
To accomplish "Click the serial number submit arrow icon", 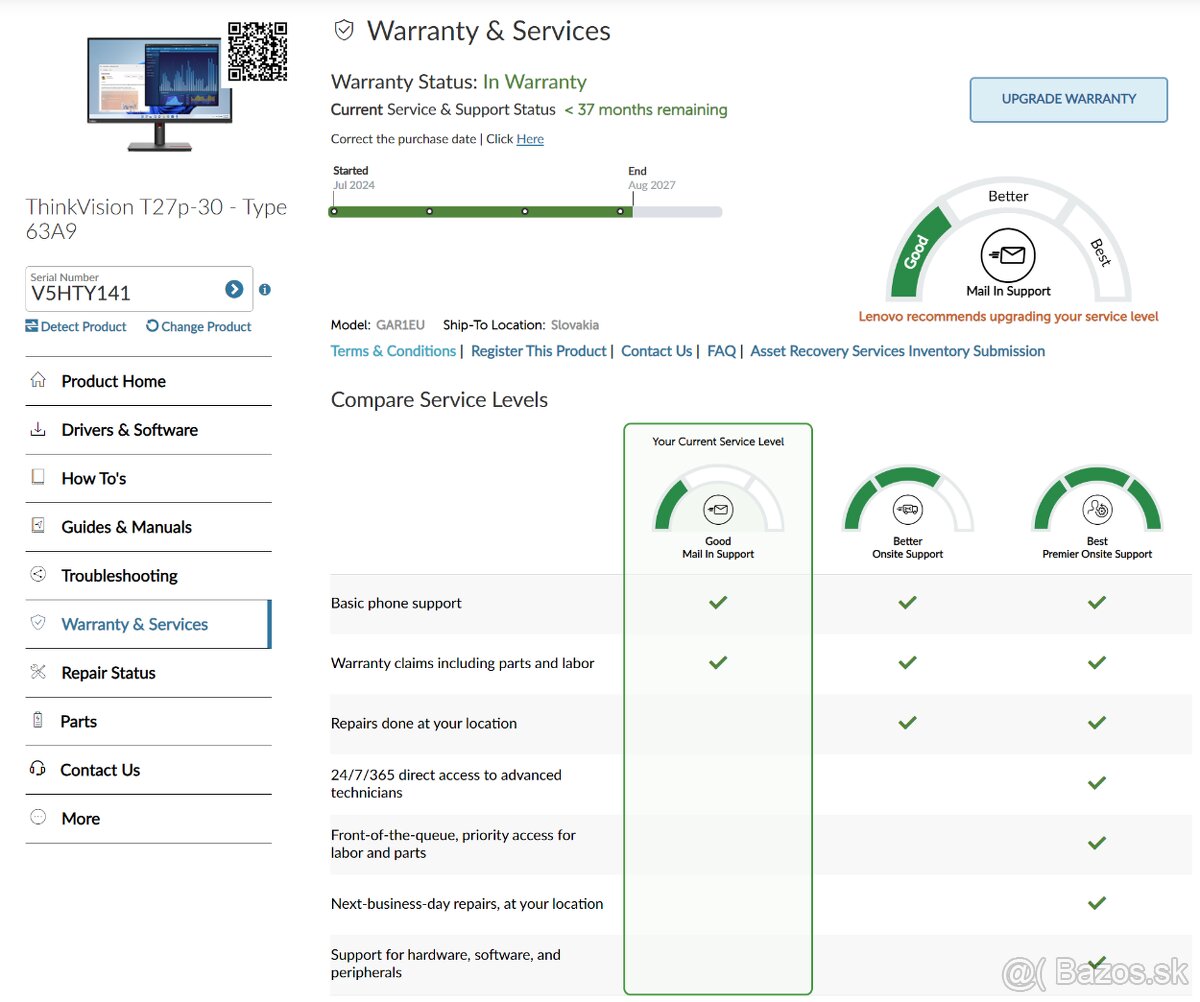I will coord(234,290).
